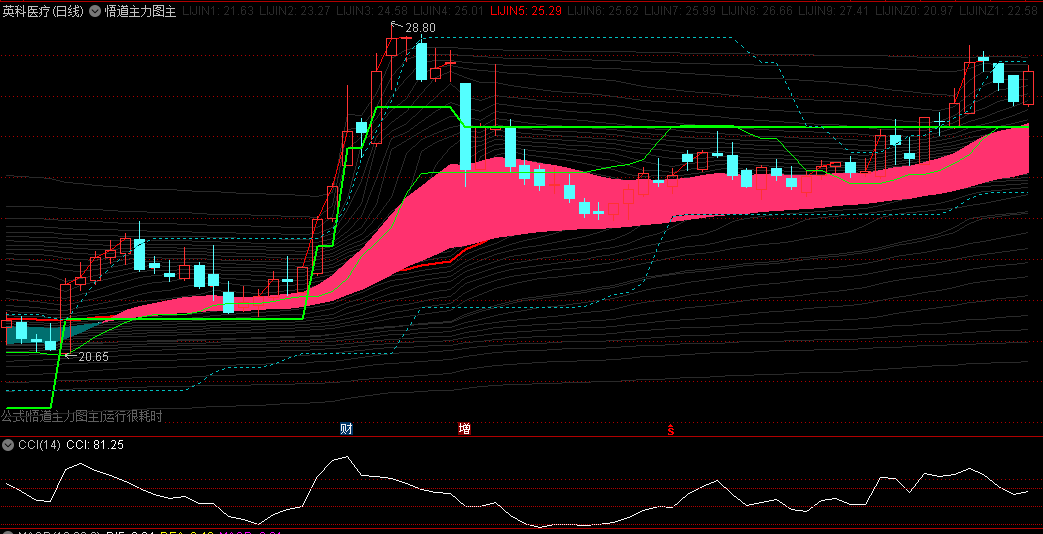Click the LIJIN3: 24.58 readout
This screenshot has width=1043, height=534.
pyautogui.click(x=373, y=11)
